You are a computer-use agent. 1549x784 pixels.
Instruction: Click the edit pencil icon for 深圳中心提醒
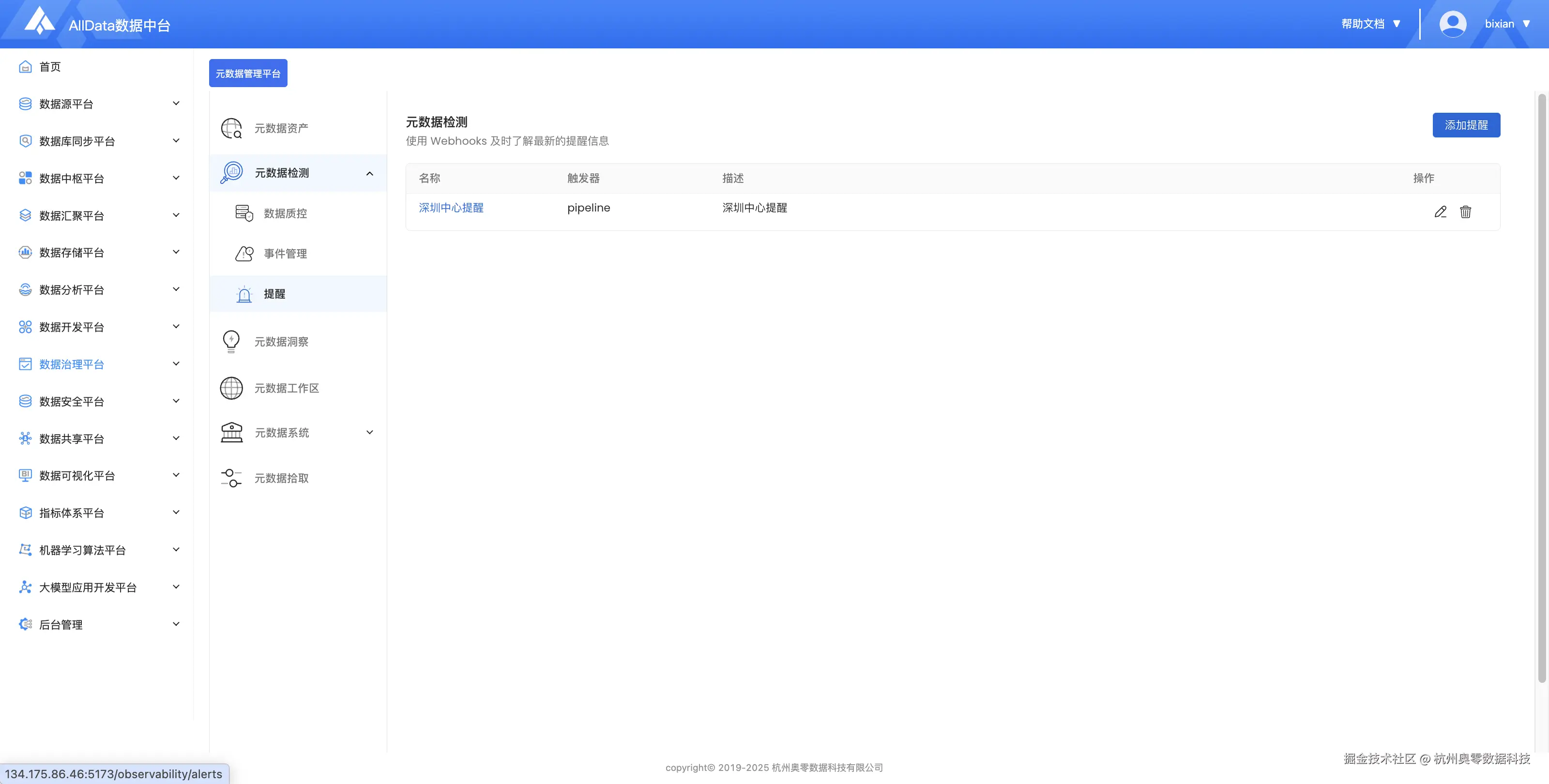pos(1440,211)
